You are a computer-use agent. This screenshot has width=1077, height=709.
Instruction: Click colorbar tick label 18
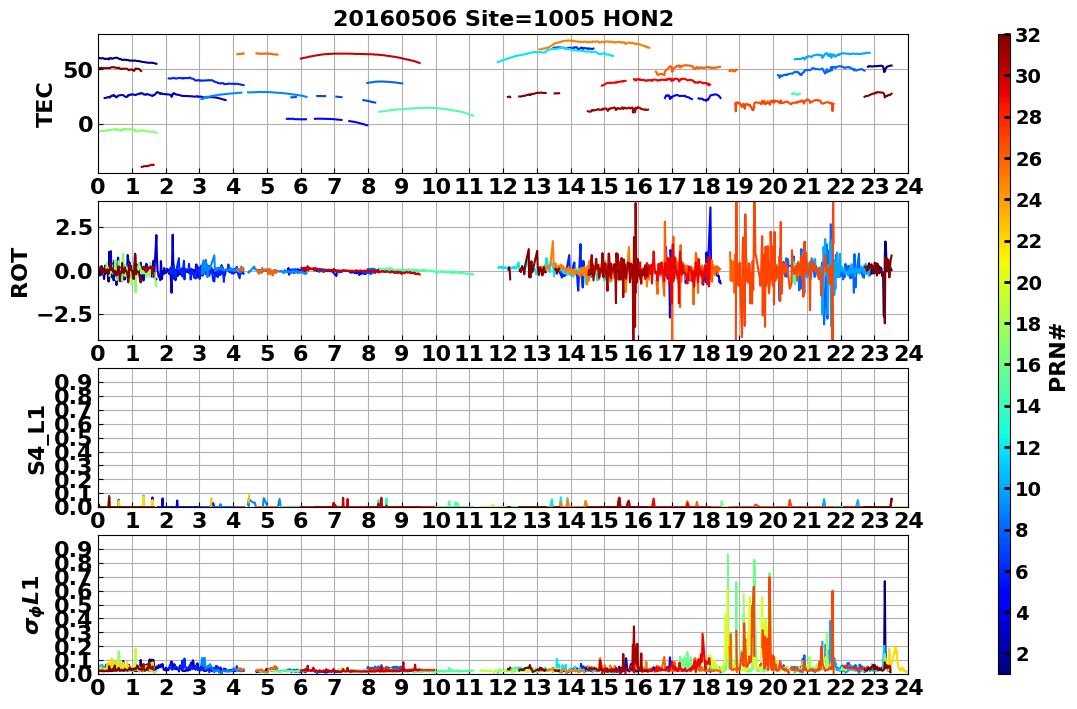pyautogui.click(x=1028, y=324)
